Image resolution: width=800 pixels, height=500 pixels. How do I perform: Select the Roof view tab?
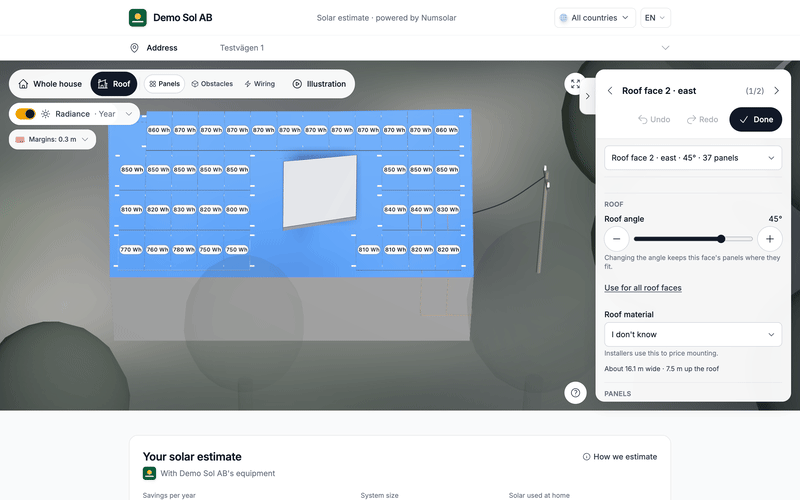pos(114,84)
